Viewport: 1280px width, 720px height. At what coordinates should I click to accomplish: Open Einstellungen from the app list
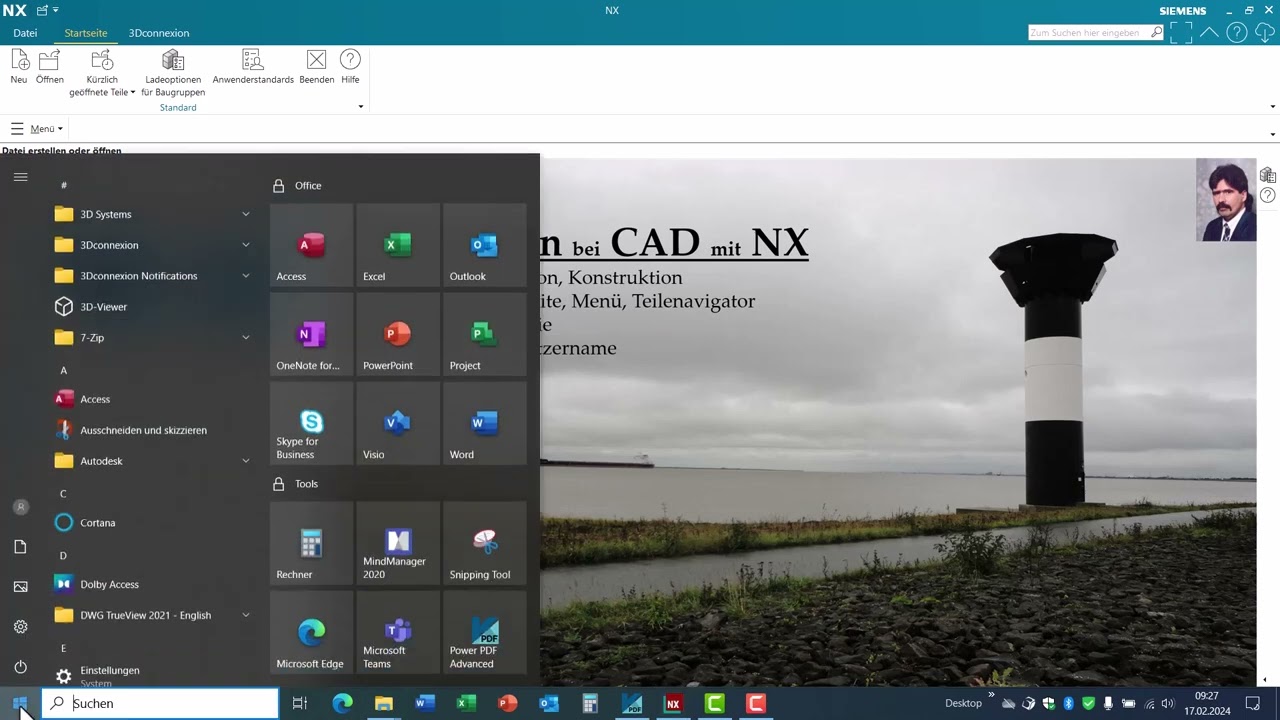coord(153,676)
